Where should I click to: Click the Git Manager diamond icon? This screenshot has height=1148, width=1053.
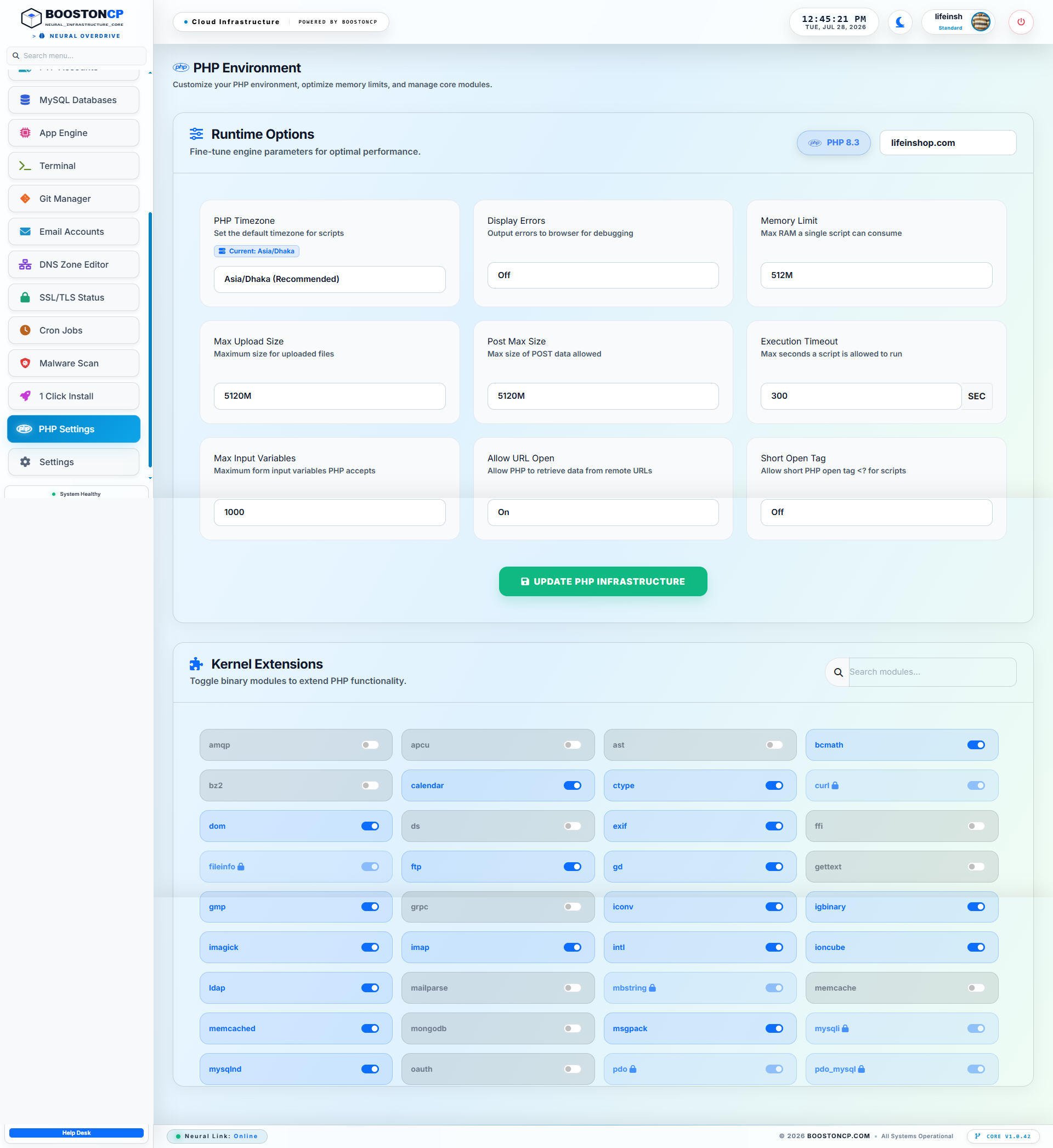25,199
